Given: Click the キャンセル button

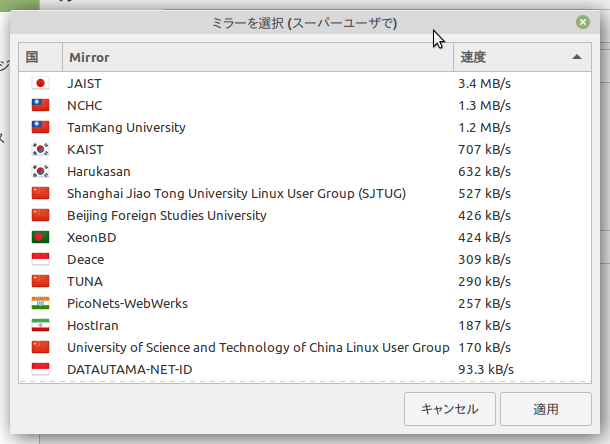Looking at the screenshot, I should 450,409.
